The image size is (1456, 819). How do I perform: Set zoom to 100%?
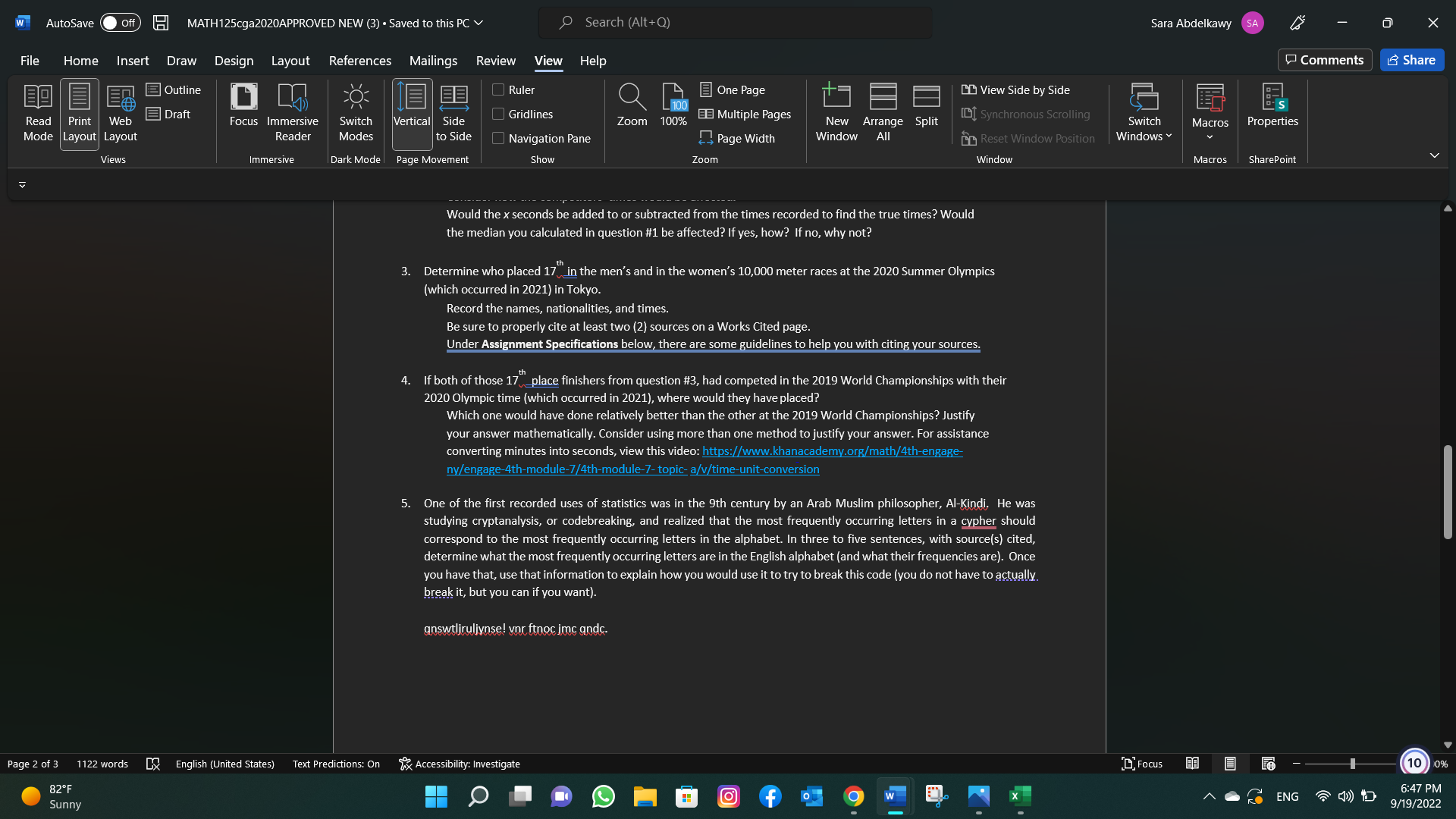[672, 108]
